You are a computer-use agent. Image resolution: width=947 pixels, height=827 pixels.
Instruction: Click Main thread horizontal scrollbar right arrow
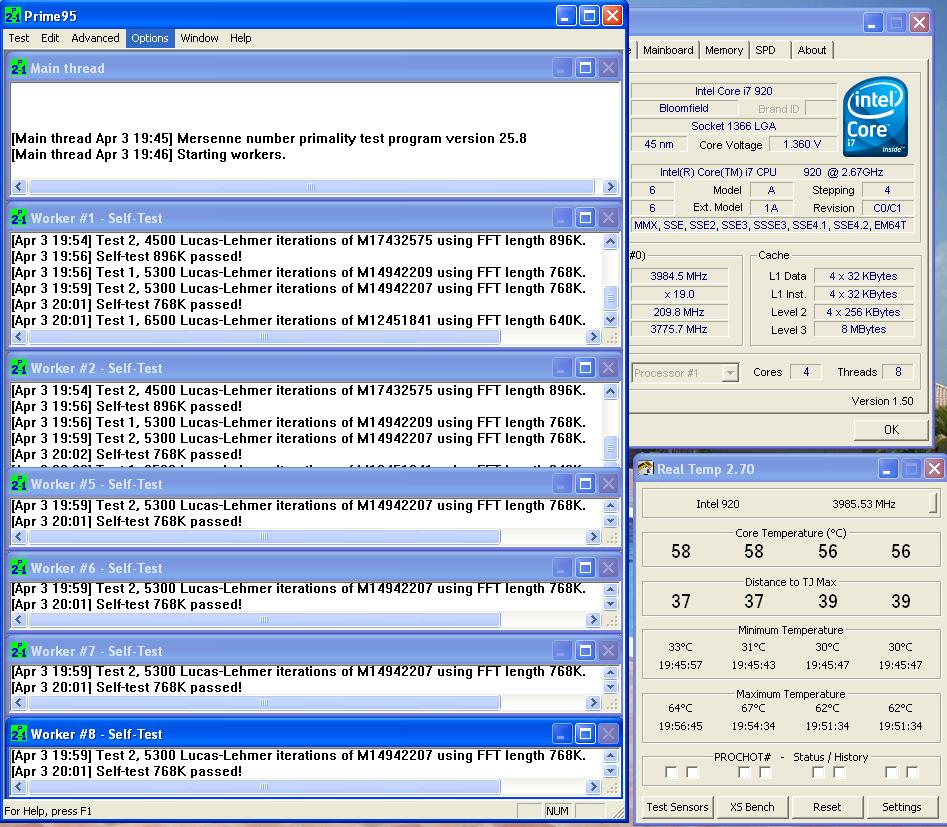pos(610,186)
